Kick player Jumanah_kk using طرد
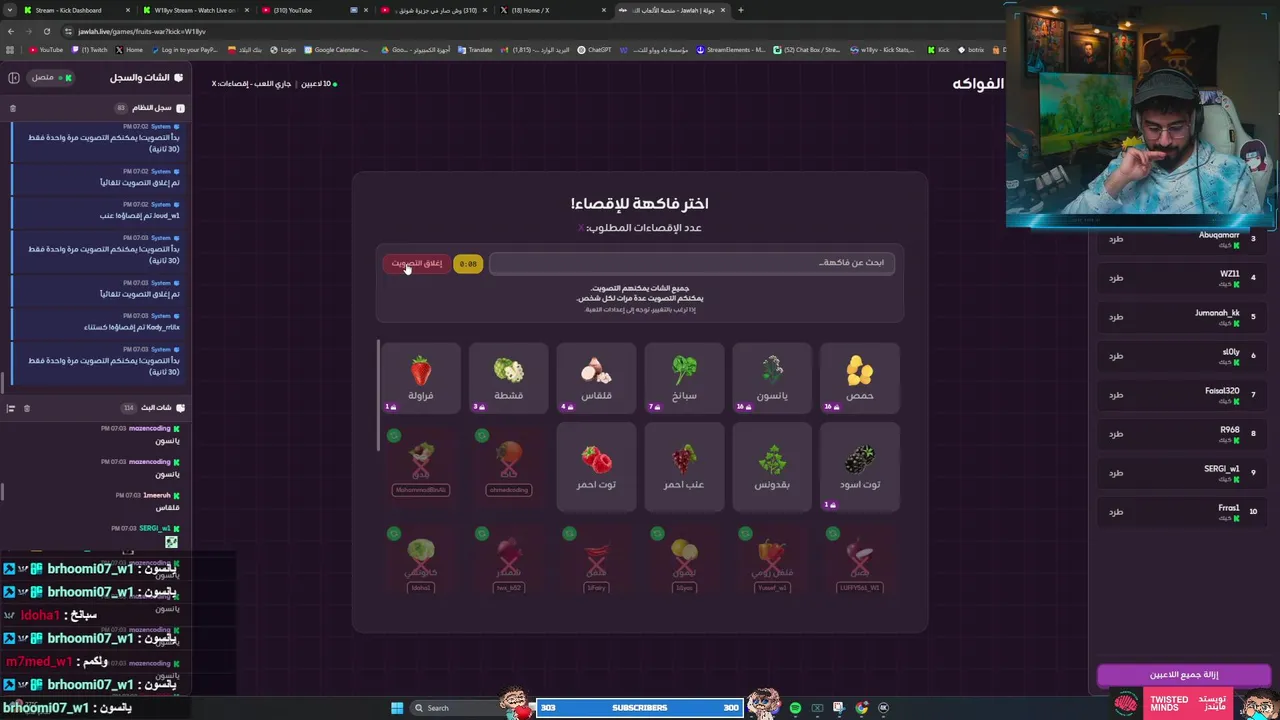This screenshot has height=720, width=1280. pos(1116,317)
